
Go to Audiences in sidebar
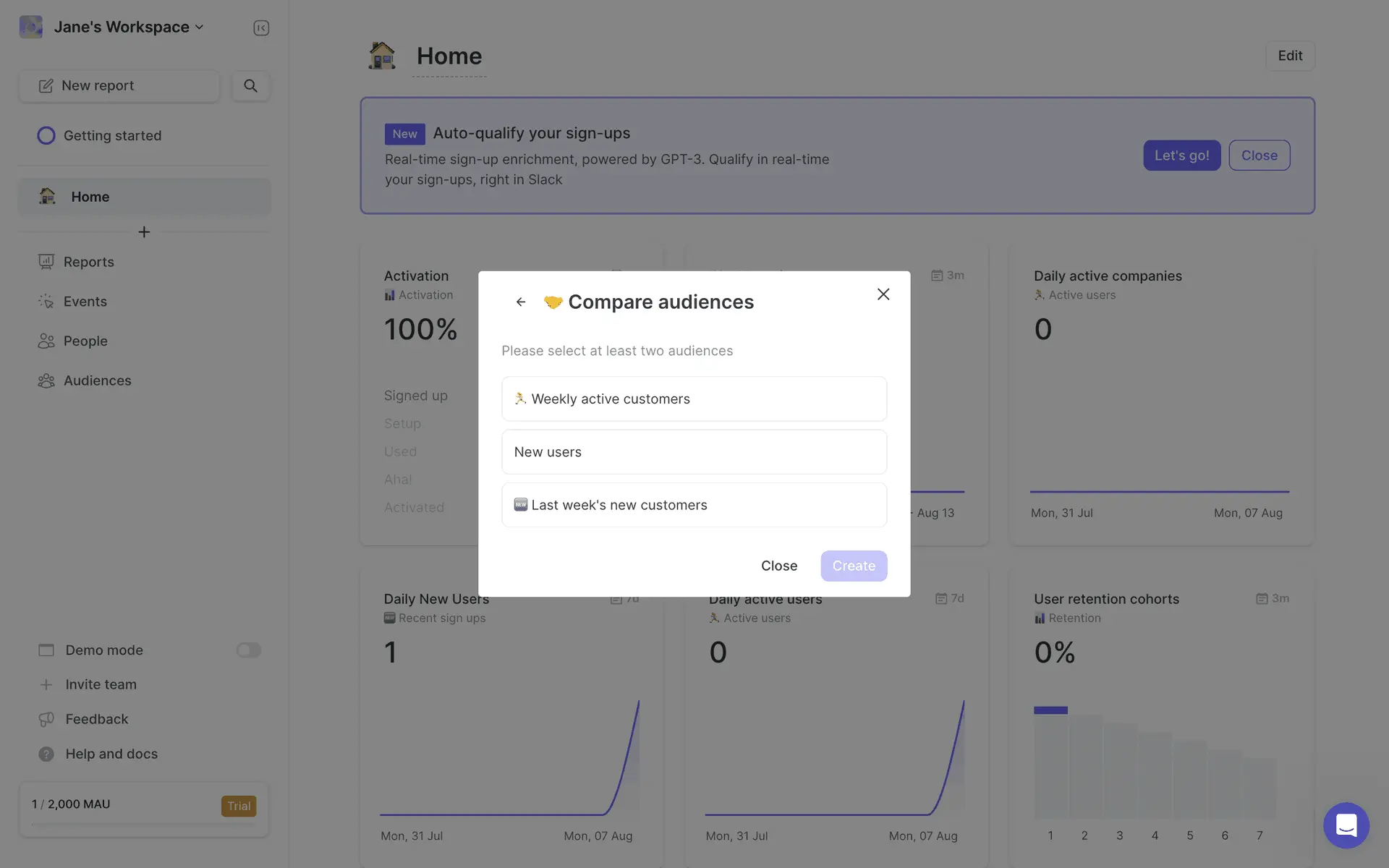click(x=97, y=380)
